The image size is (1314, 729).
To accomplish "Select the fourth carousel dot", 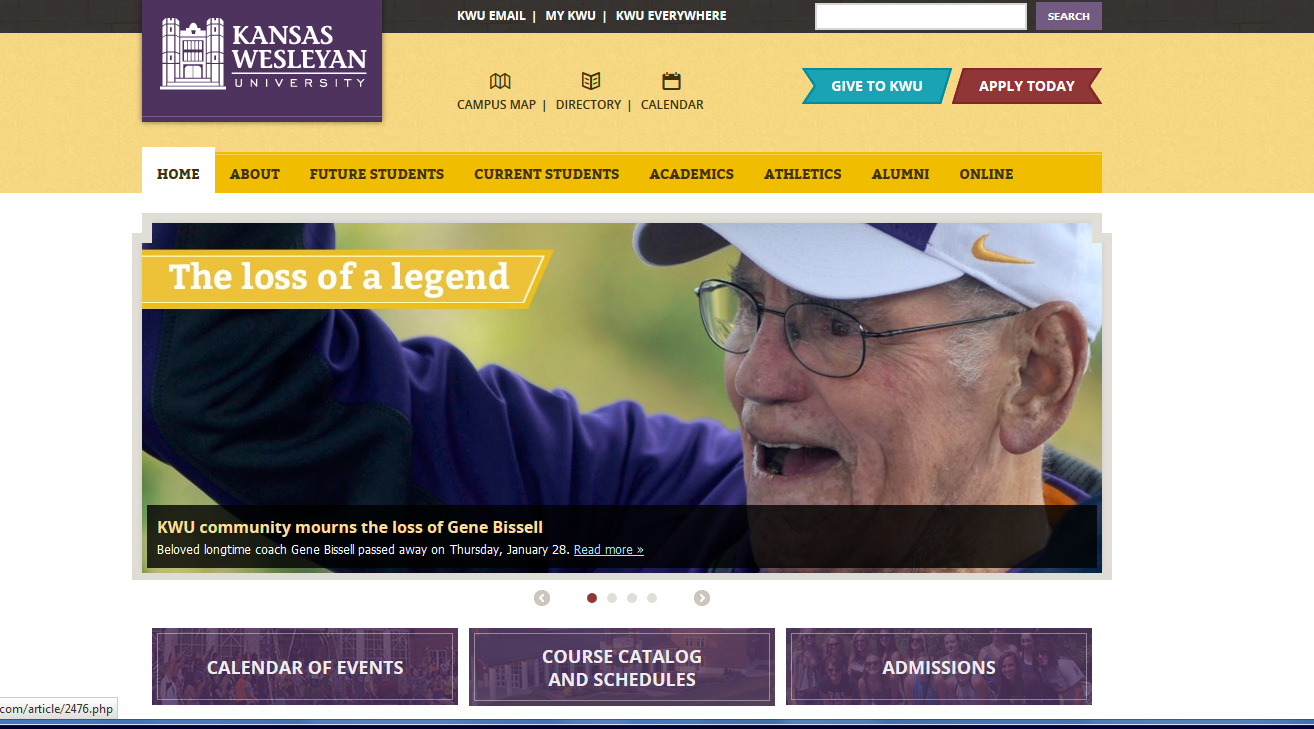I will 652,598.
